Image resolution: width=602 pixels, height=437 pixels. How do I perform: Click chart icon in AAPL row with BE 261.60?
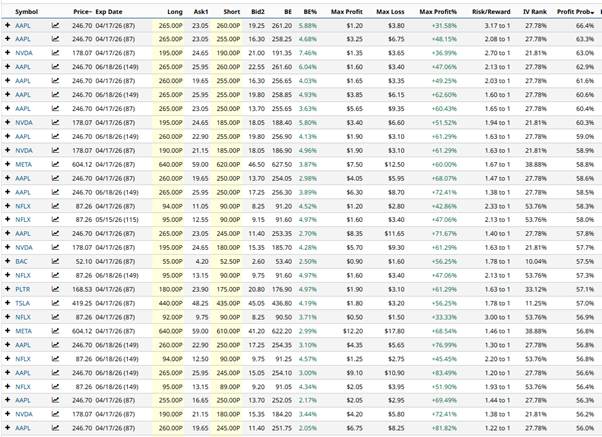pyautogui.click(x=55, y=67)
